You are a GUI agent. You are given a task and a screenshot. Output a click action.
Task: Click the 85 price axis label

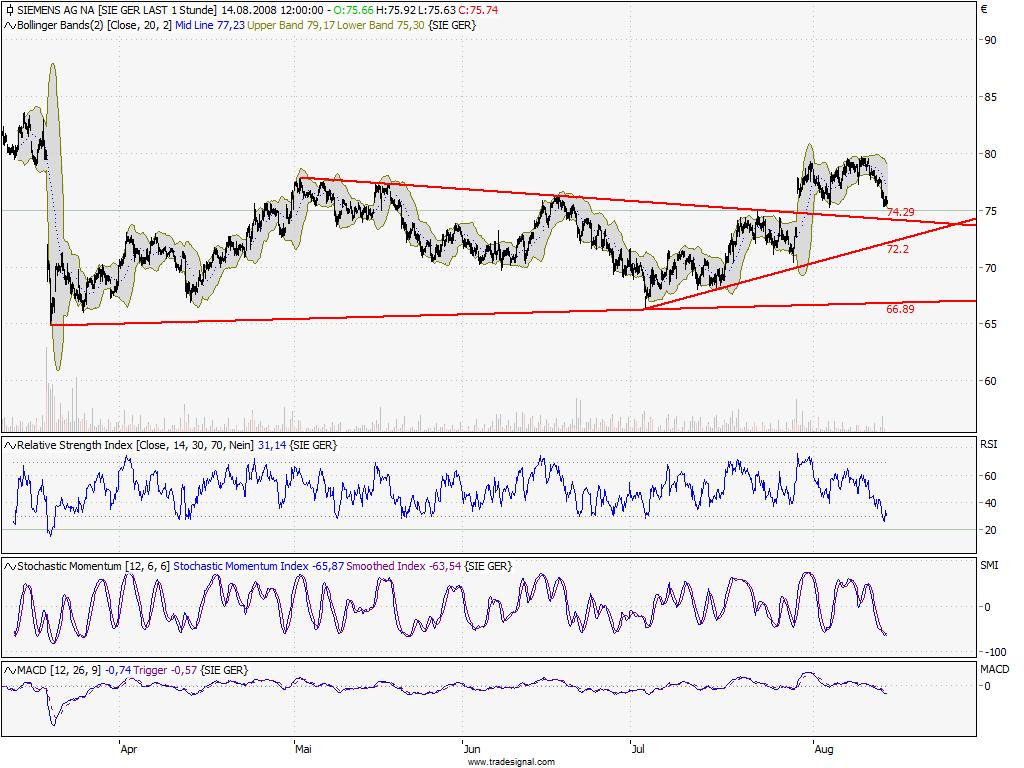tap(991, 97)
